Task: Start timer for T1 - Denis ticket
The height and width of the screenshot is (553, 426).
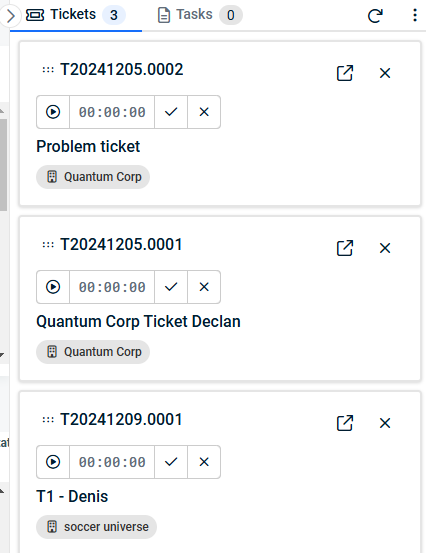Action: click(x=53, y=462)
